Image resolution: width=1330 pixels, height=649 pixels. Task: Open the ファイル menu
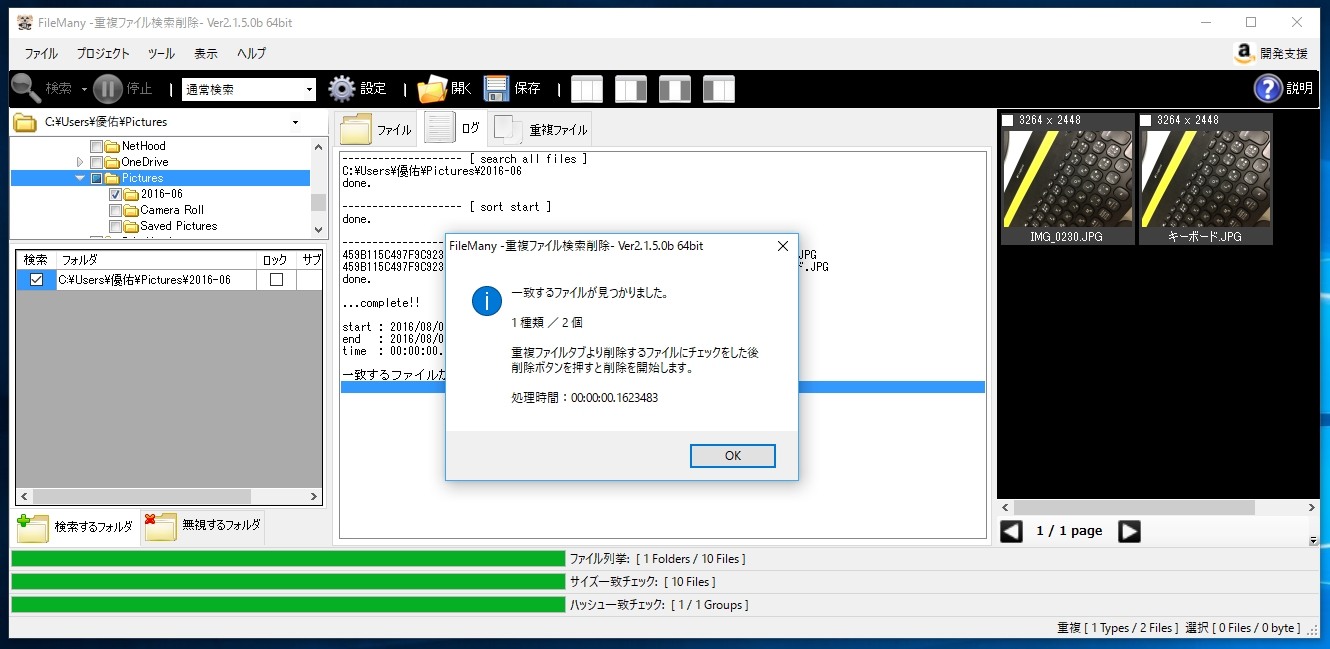pos(41,54)
